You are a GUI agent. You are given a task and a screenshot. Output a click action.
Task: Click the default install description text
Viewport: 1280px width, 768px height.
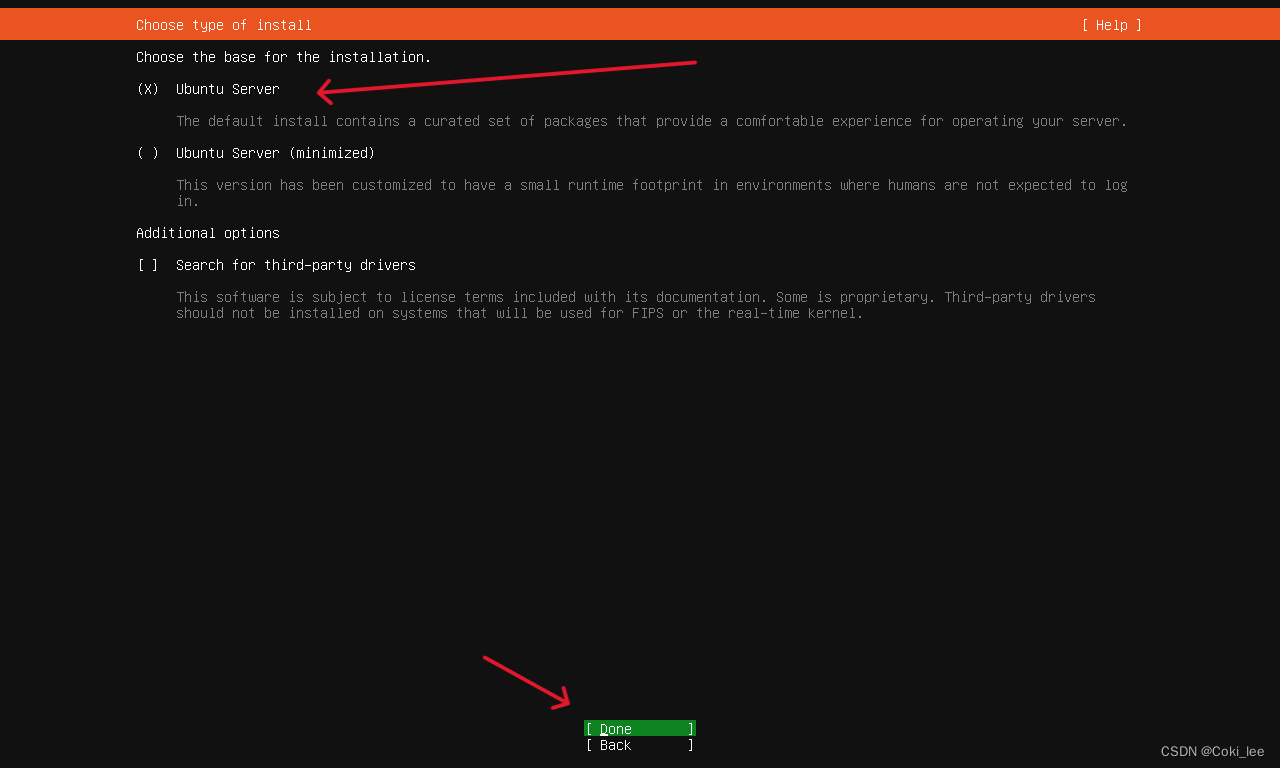[651, 121]
